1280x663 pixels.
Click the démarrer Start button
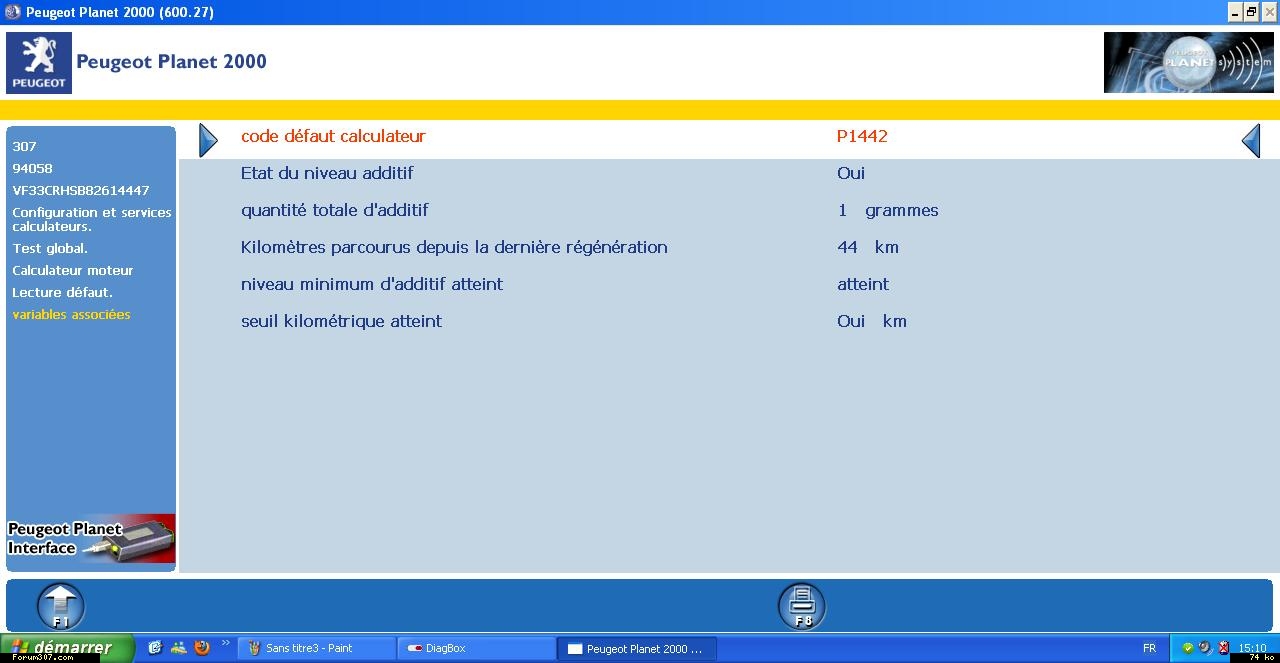click(66, 648)
